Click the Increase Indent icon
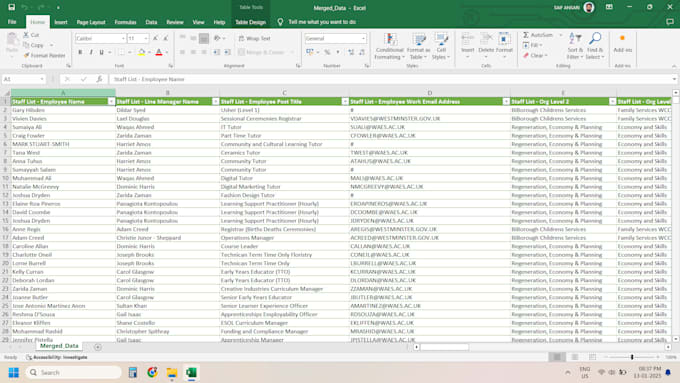Screen dimensions: 680x383 pyautogui.click(x=227, y=52)
